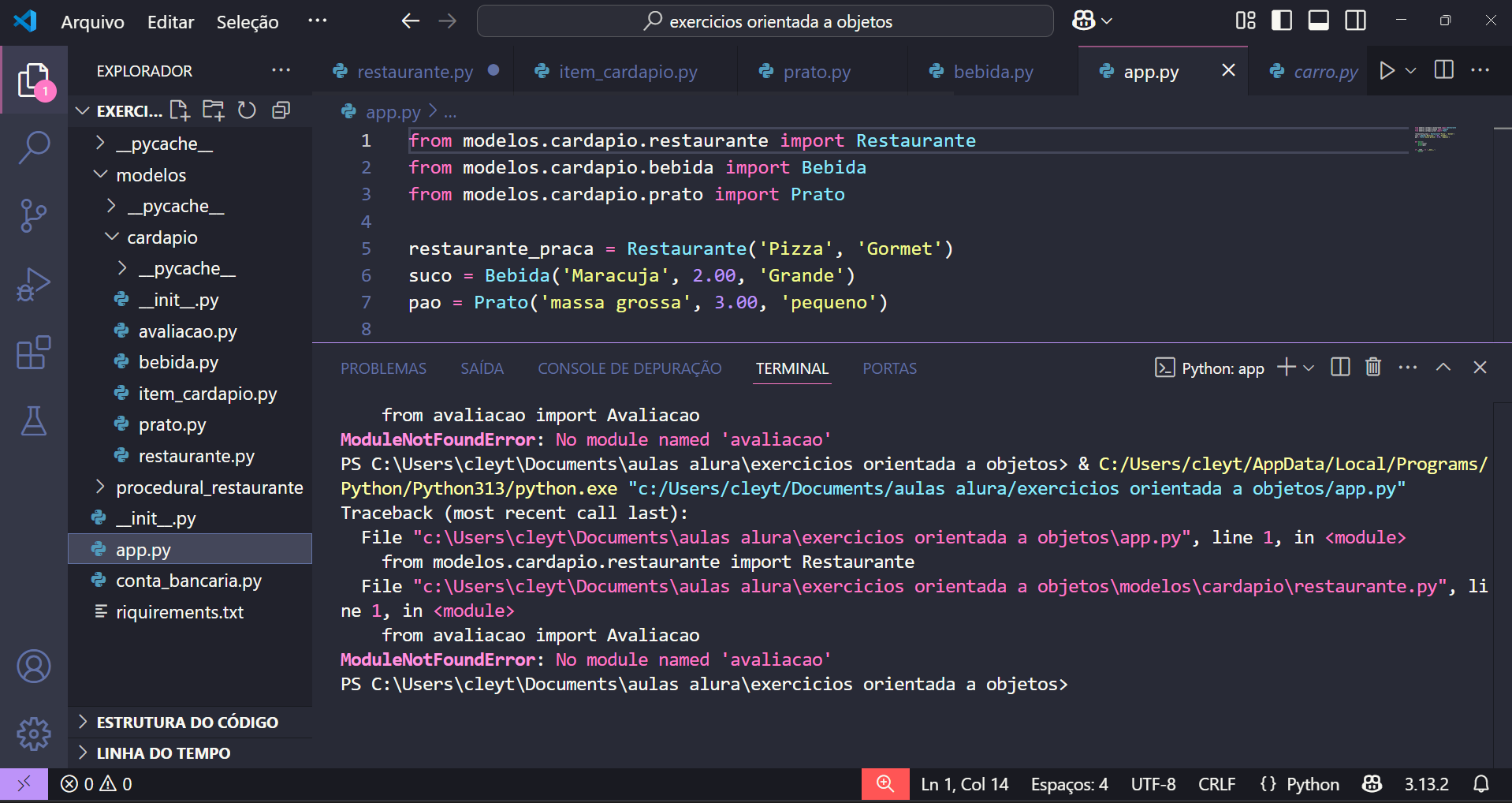Screen dimensions: 1512x803
Task: Switch to the restaurante.py tab
Action: pos(415,72)
